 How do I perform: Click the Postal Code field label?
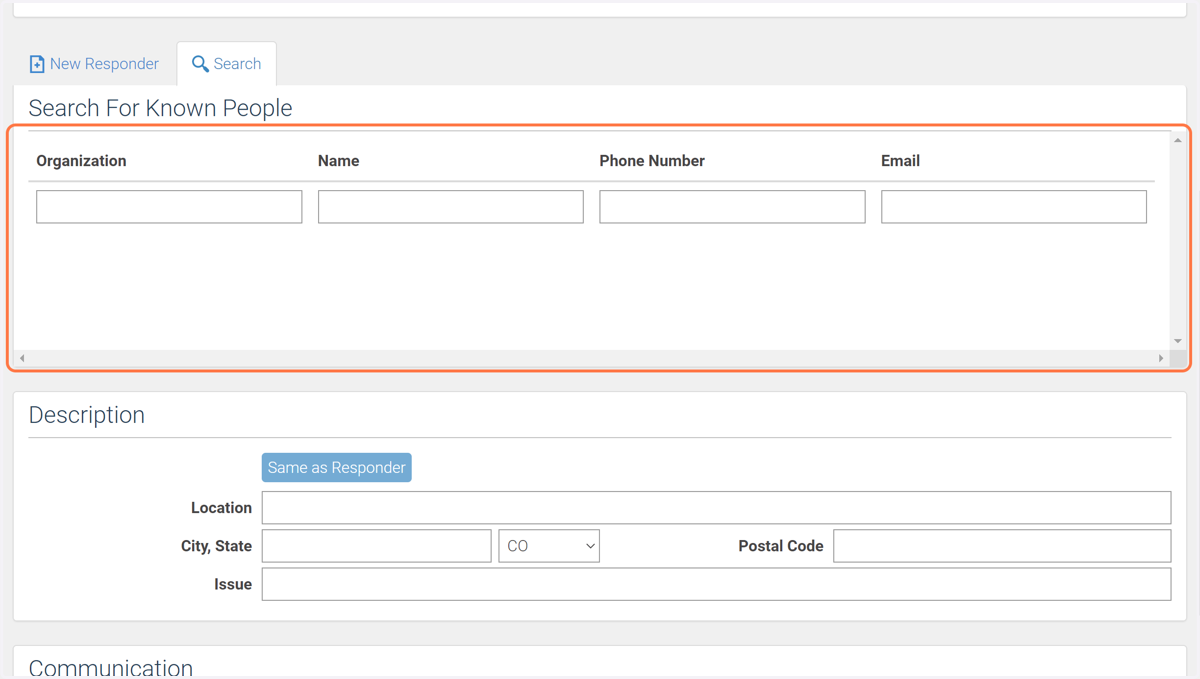pyautogui.click(x=781, y=546)
